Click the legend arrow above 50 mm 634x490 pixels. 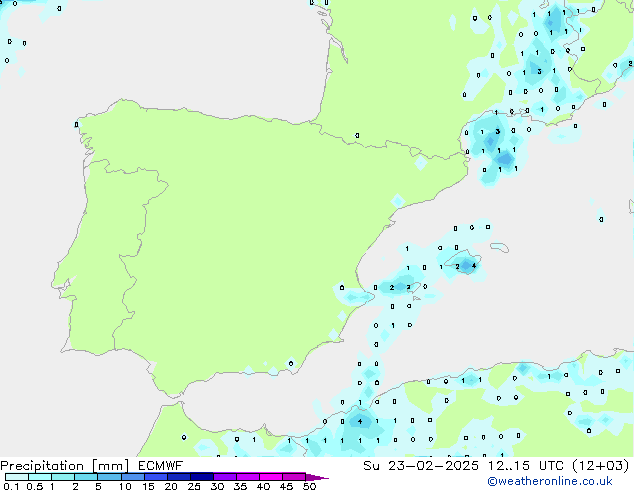click(317, 477)
